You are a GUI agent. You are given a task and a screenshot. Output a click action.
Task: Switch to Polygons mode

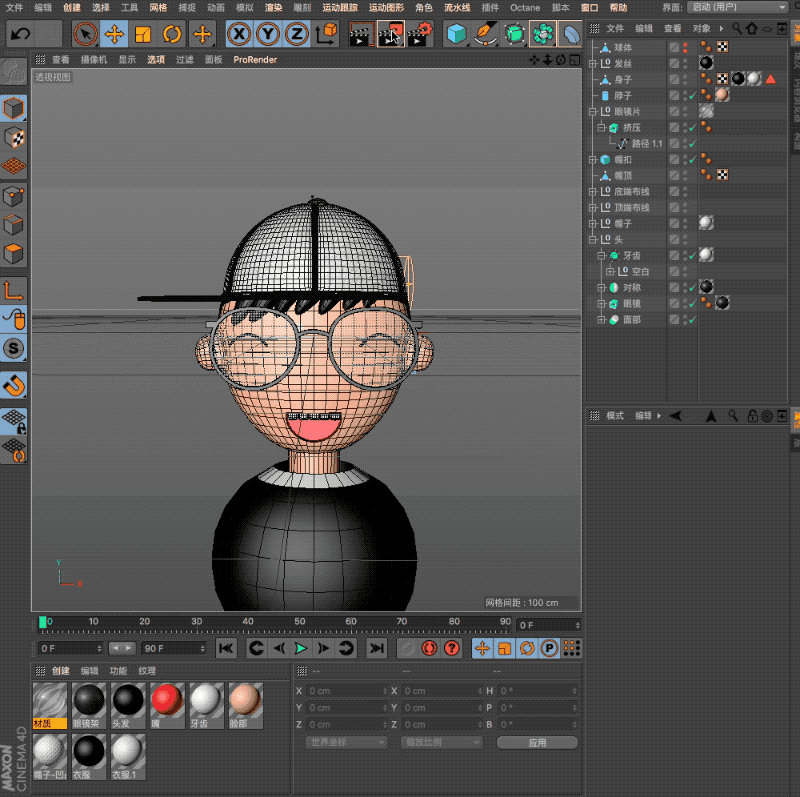pyautogui.click(x=14, y=253)
